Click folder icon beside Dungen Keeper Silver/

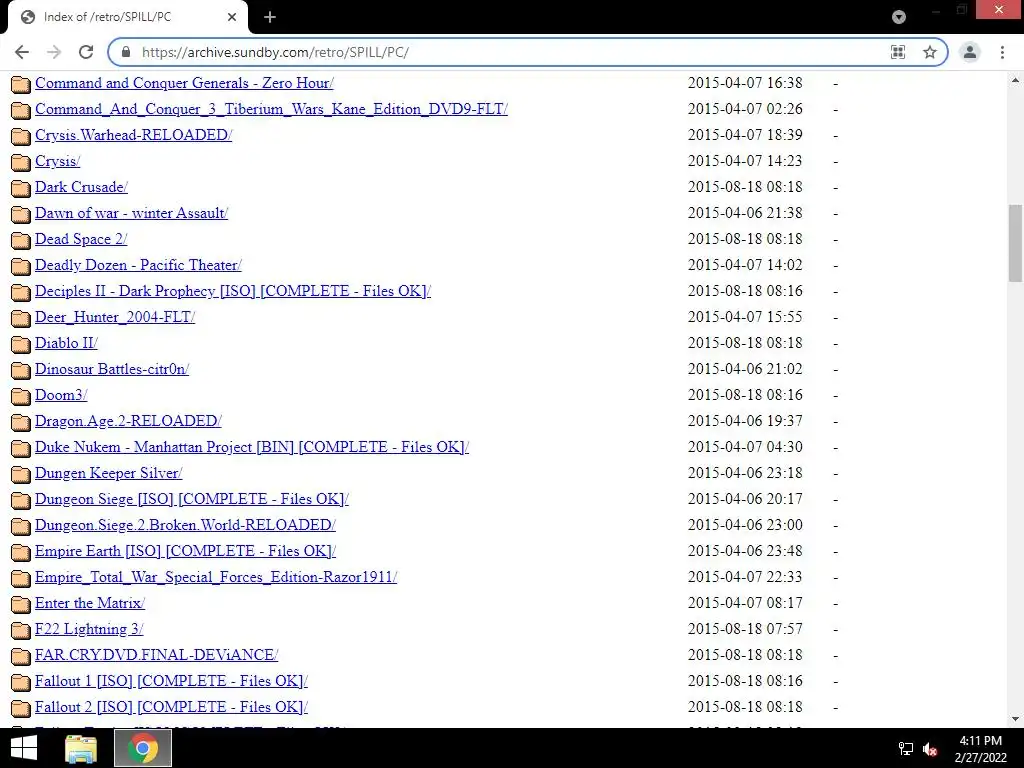[21, 474]
